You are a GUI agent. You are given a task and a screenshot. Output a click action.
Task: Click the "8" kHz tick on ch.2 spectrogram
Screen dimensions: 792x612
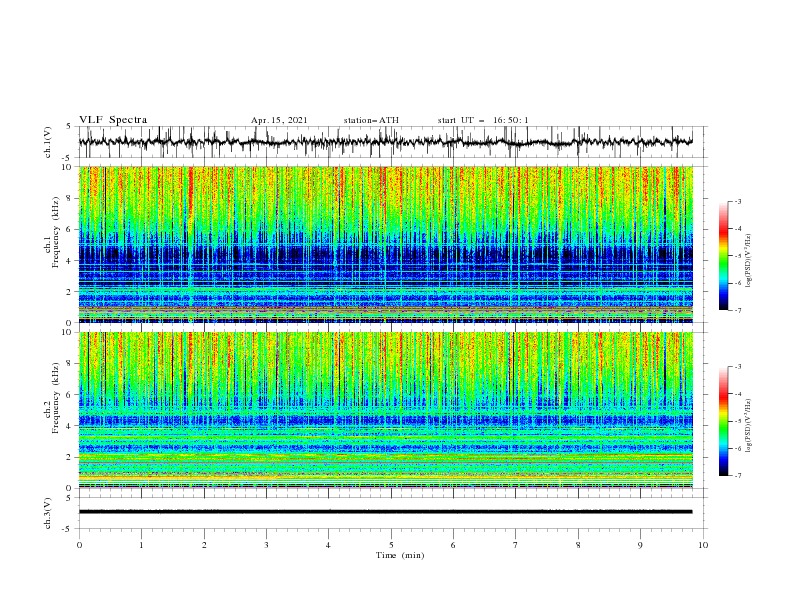[x=70, y=364]
